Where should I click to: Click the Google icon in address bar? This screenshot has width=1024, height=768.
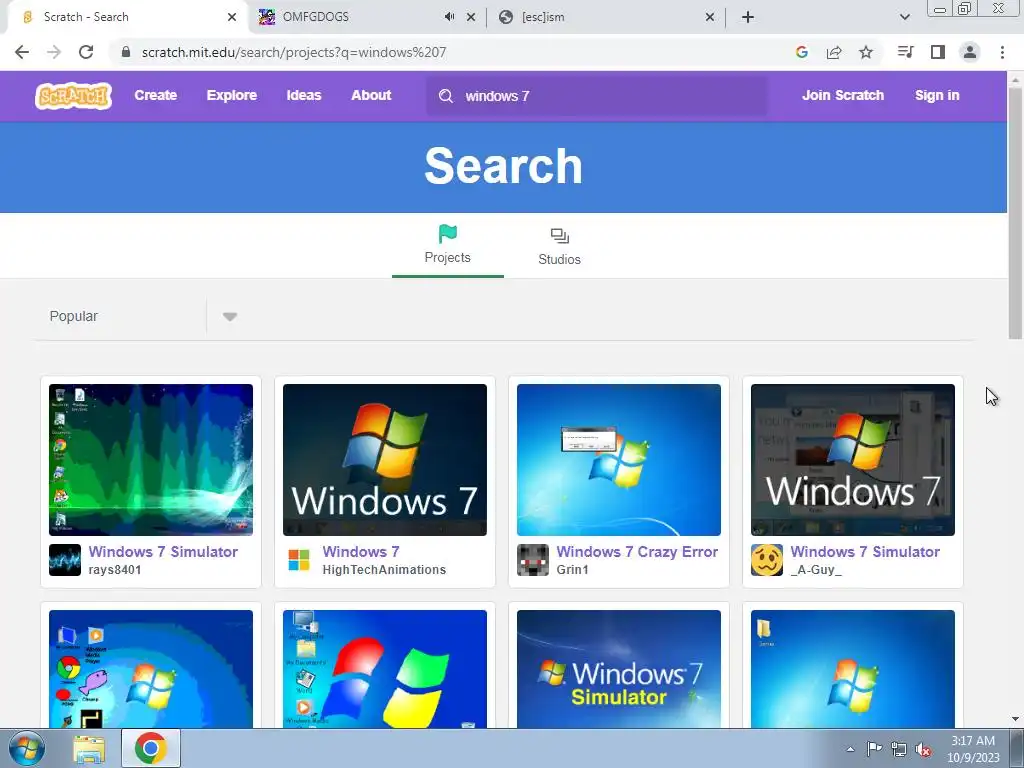[x=802, y=52]
